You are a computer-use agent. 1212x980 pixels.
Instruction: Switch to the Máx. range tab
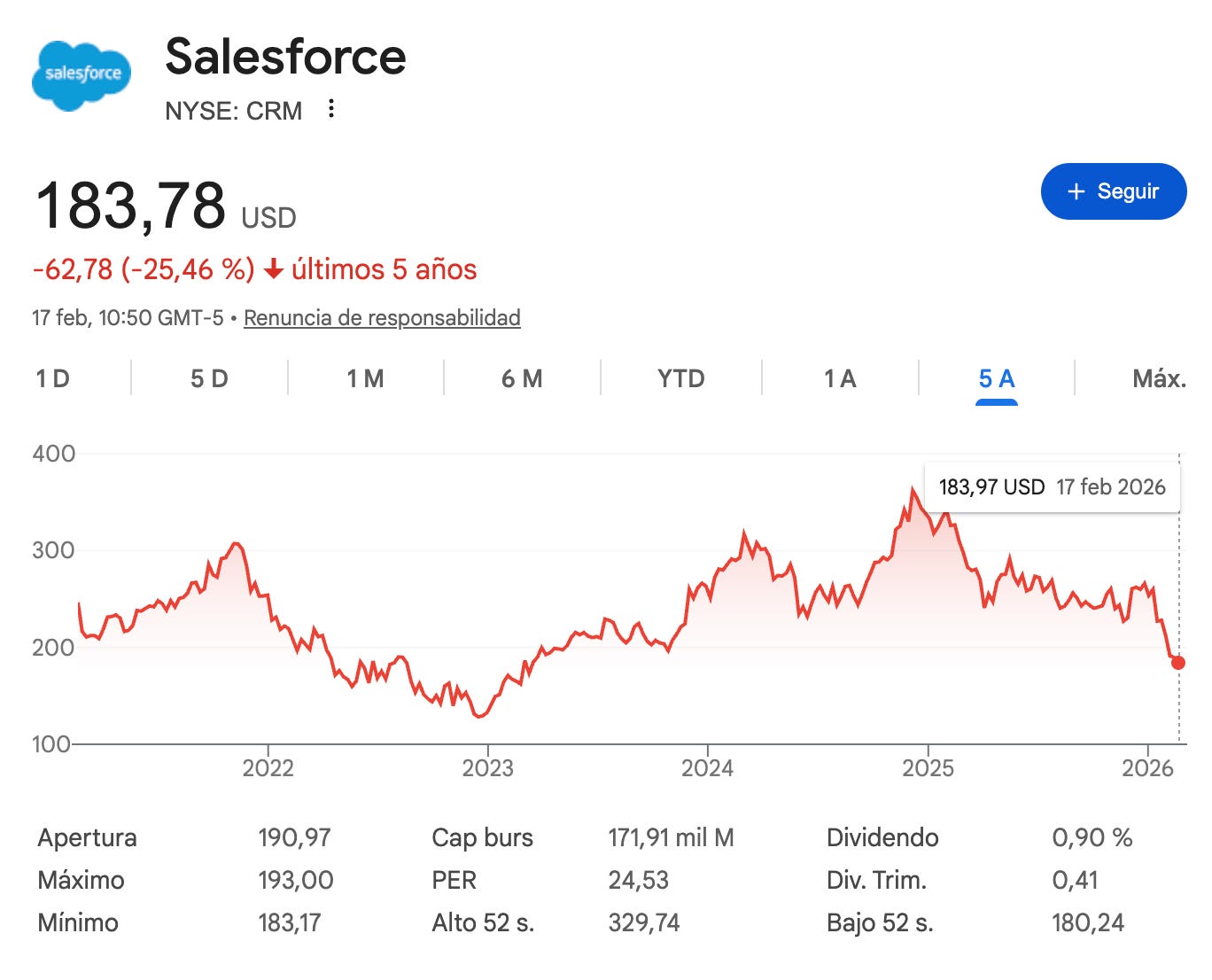click(x=1159, y=379)
